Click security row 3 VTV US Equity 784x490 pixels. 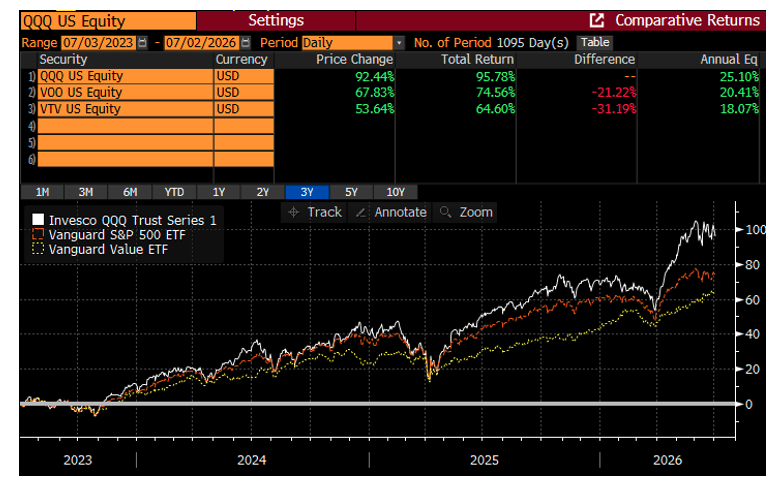[x=125, y=109]
